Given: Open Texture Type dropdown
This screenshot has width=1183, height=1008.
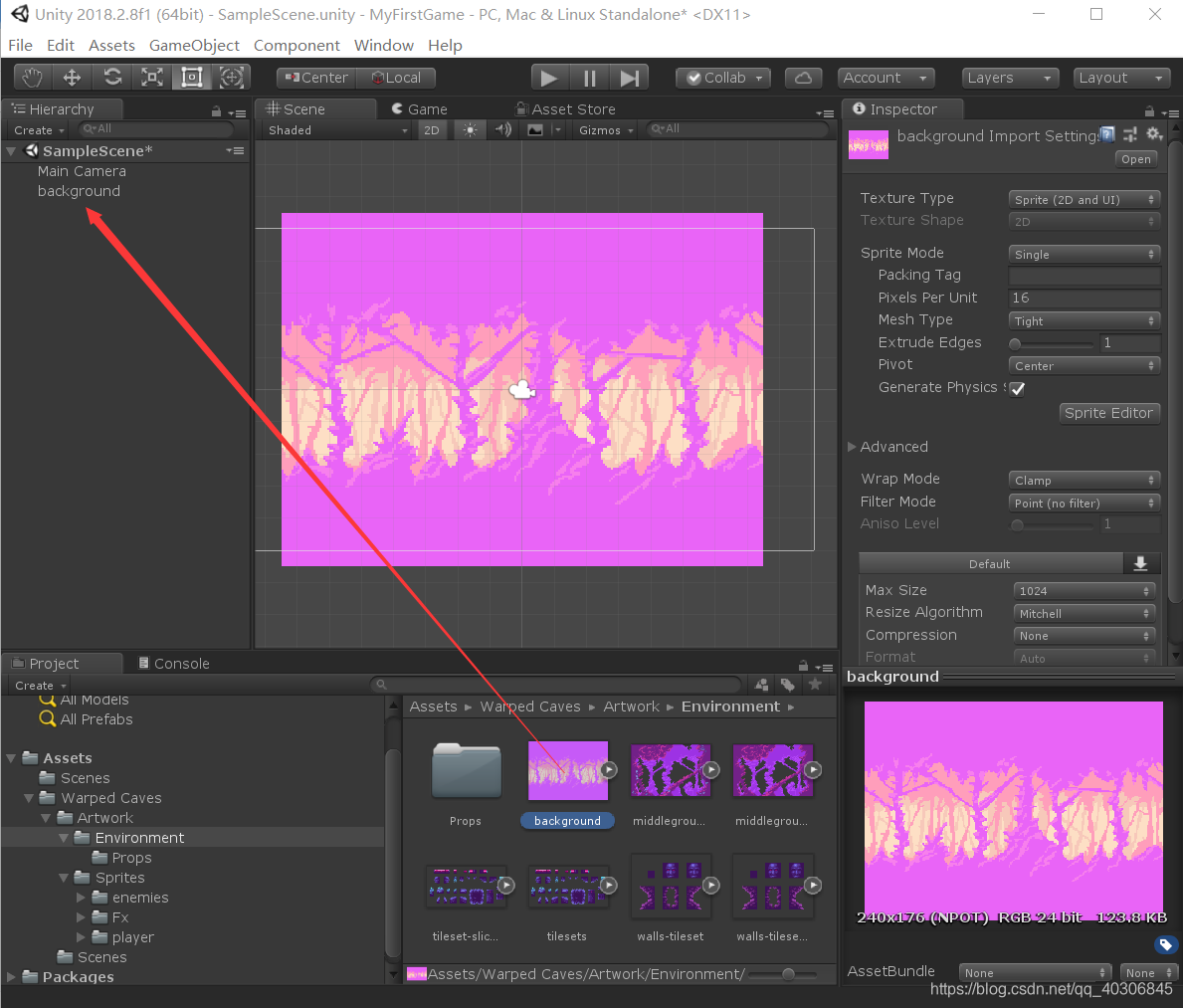Looking at the screenshot, I should click(x=1084, y=199).
